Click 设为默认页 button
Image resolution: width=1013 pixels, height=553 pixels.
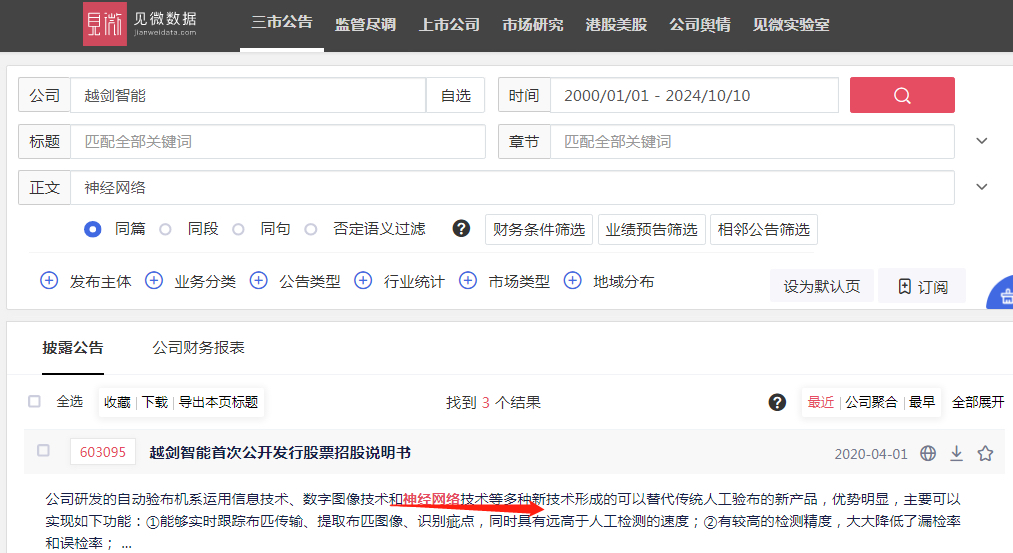pos(822,286)
